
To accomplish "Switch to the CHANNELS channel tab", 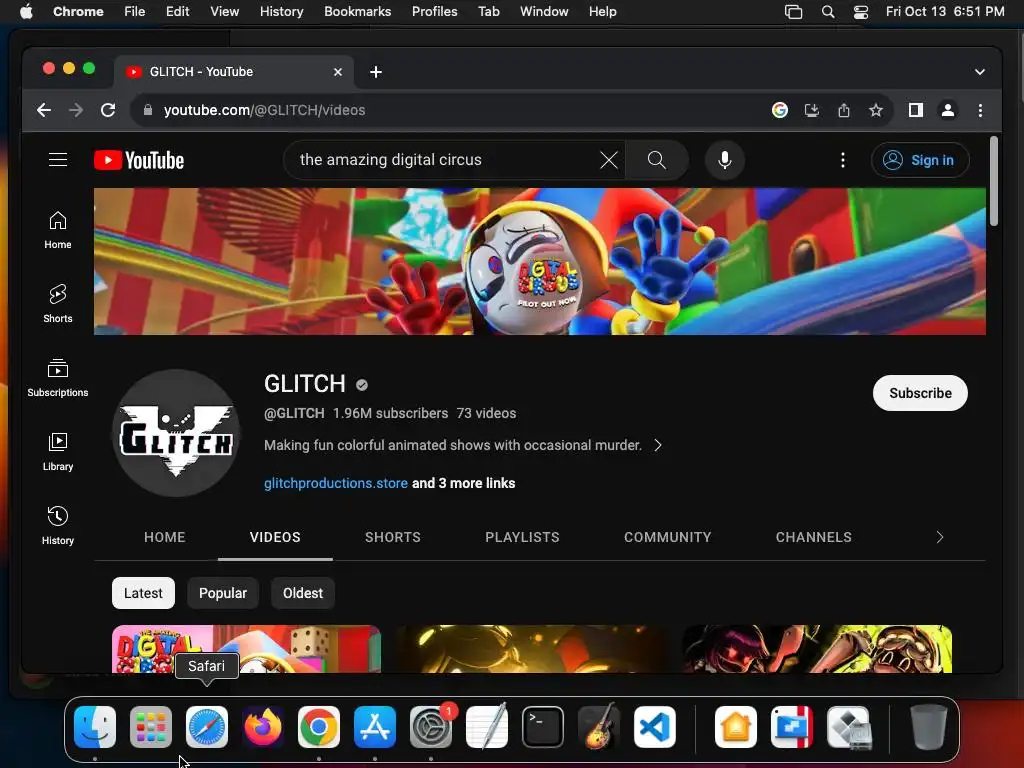I will [814, 537].
